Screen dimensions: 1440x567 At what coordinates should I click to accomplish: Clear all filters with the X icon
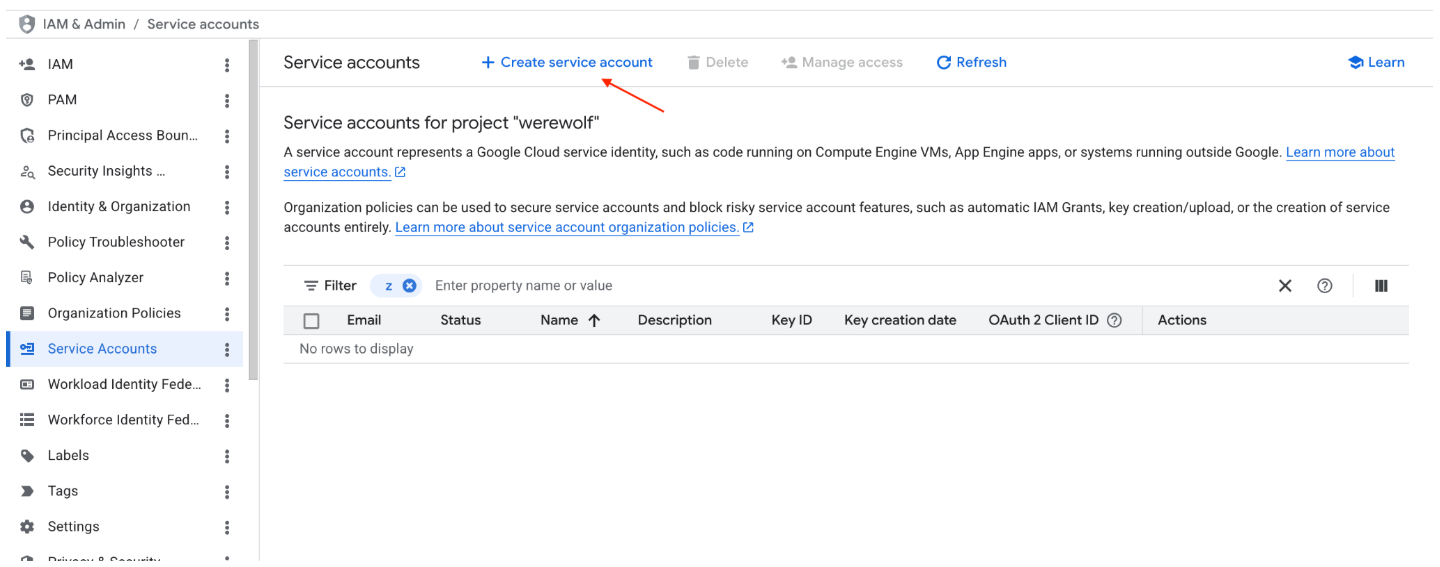[1285, 286]
